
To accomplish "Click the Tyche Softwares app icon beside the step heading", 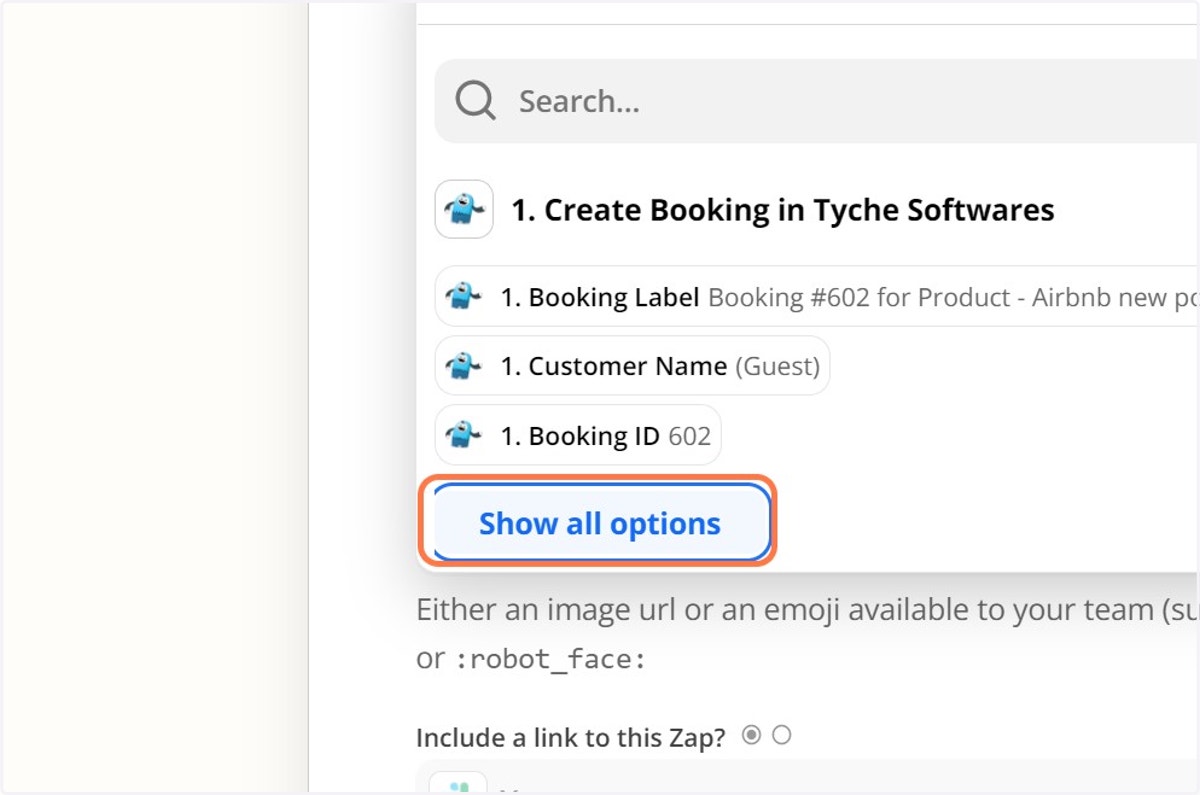I will pyautogui.click(x=464, y=209).
